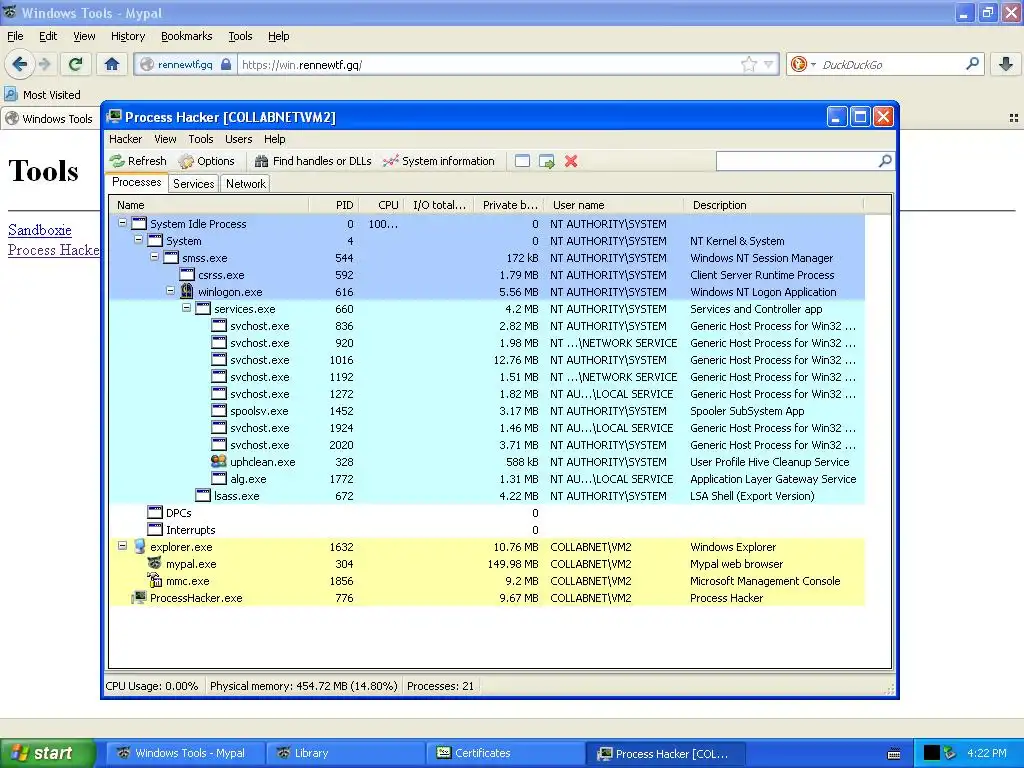Collapse the System process node
Image resolution: width=1024 pixels, height=768 pixels.
[138, 240]
